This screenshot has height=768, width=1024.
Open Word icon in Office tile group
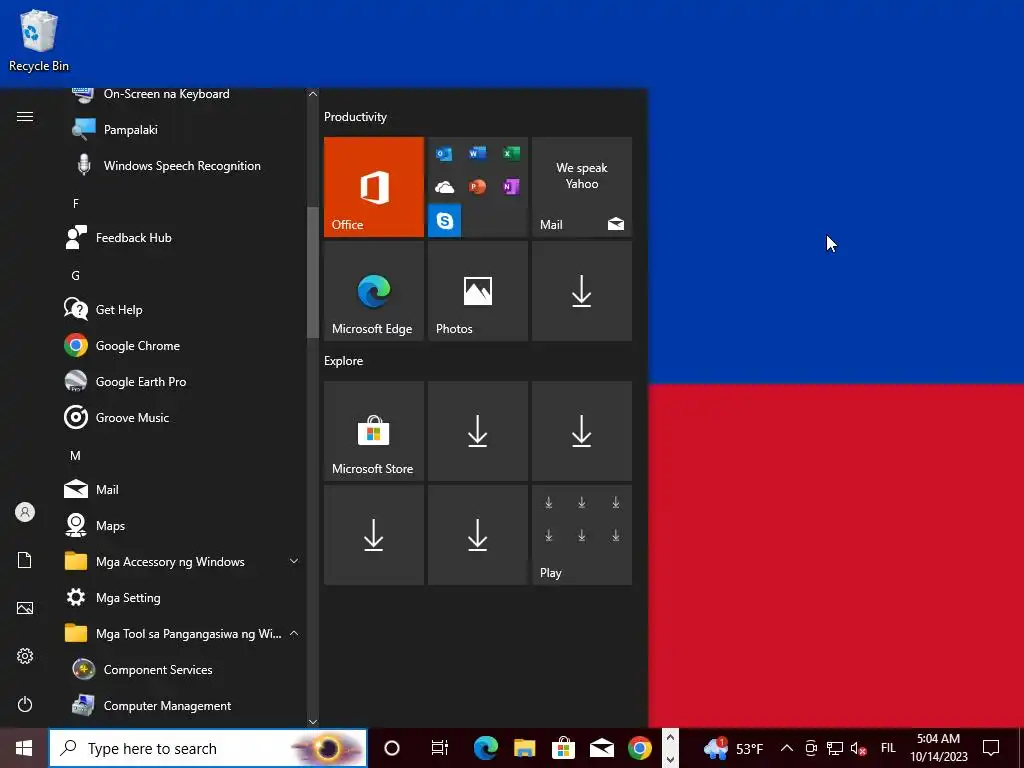(x=477, y=153)
